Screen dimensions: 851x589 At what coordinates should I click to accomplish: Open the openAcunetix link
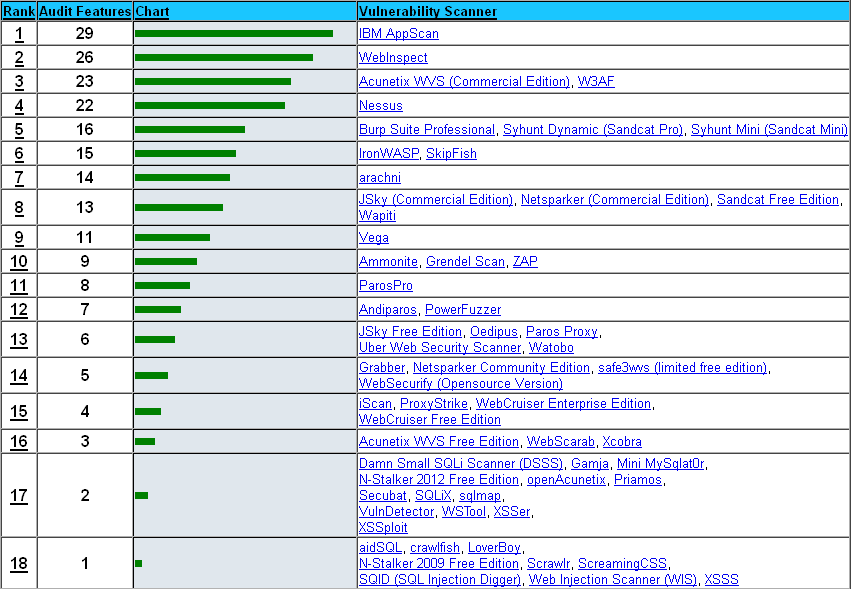point(566,480)
